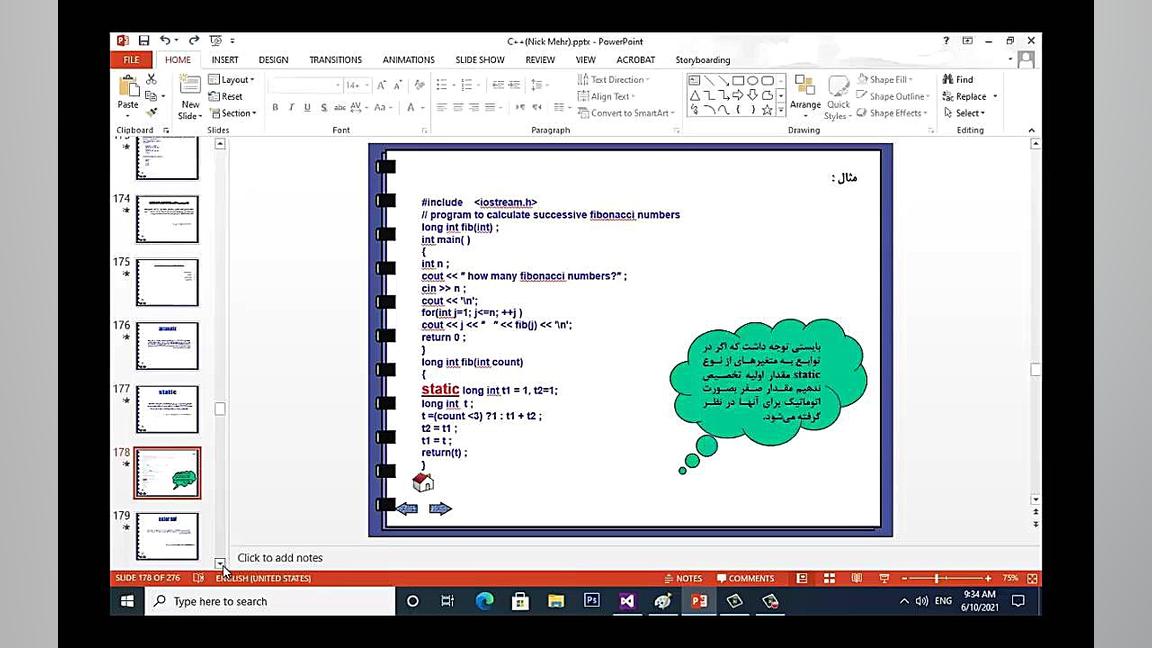
Task: Click the back arrow action button on slide
Action: 407,508
